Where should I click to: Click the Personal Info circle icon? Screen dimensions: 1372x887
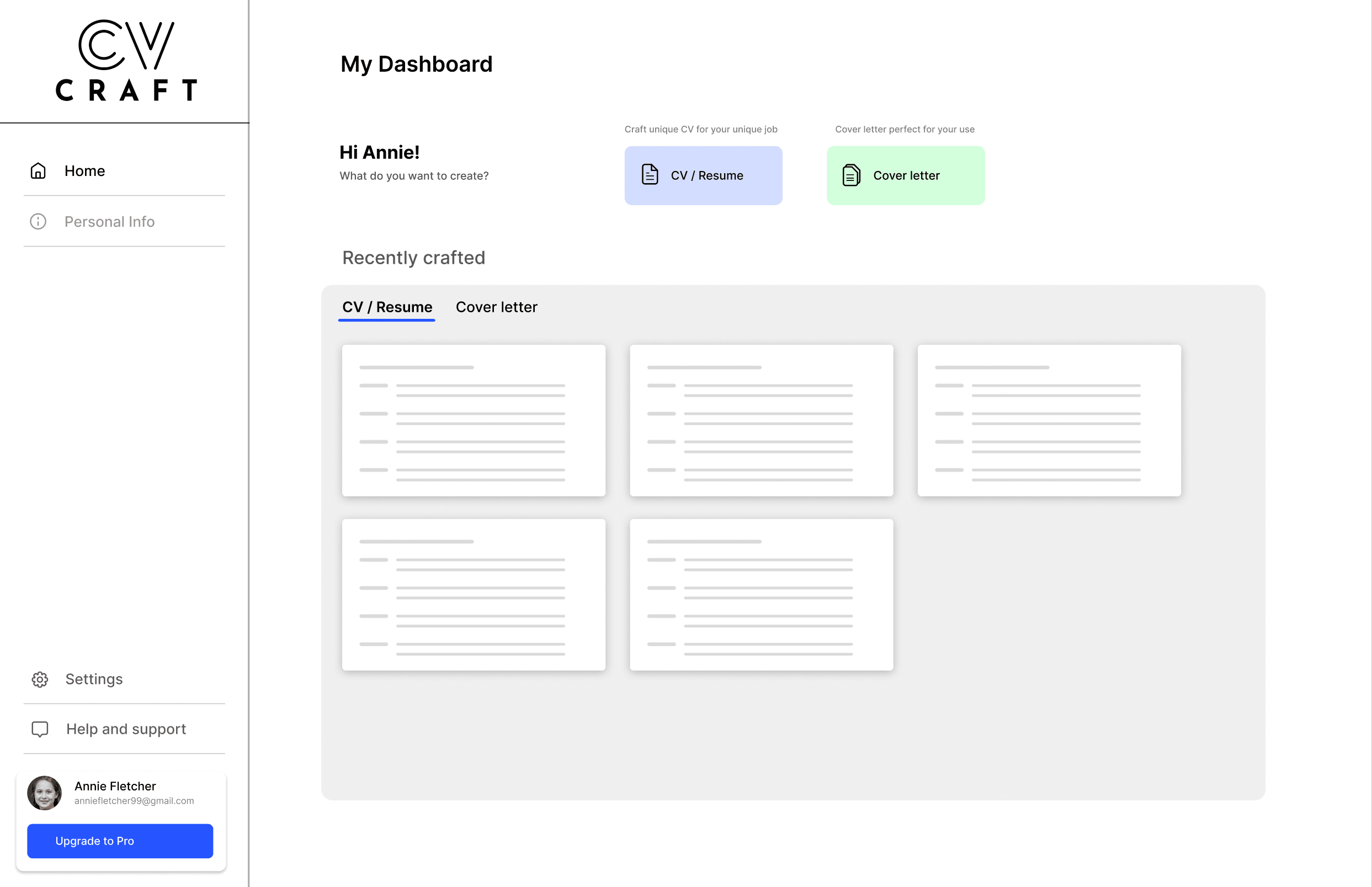pos(38,222)
